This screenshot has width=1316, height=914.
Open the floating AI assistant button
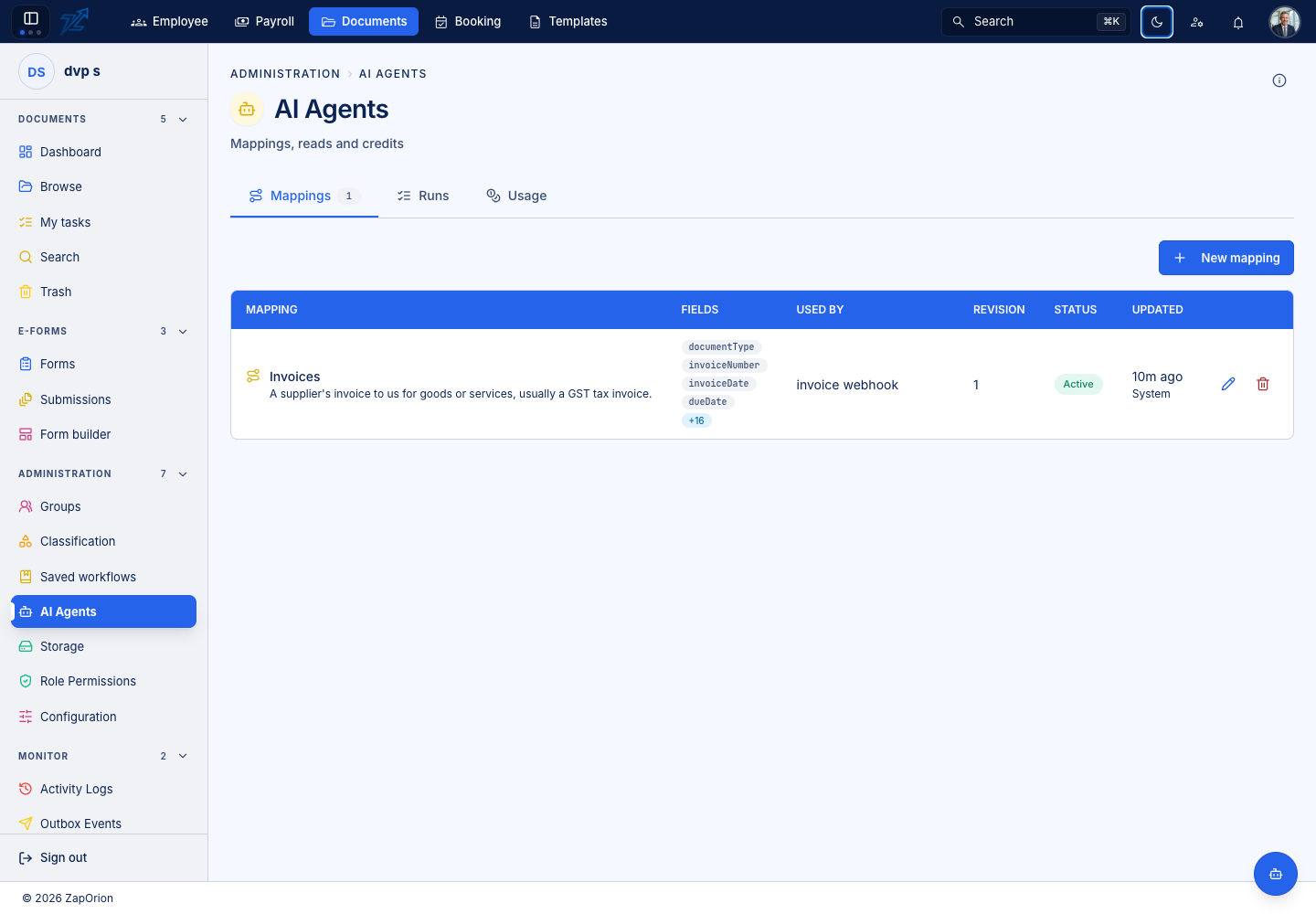tap(1276, 874)
